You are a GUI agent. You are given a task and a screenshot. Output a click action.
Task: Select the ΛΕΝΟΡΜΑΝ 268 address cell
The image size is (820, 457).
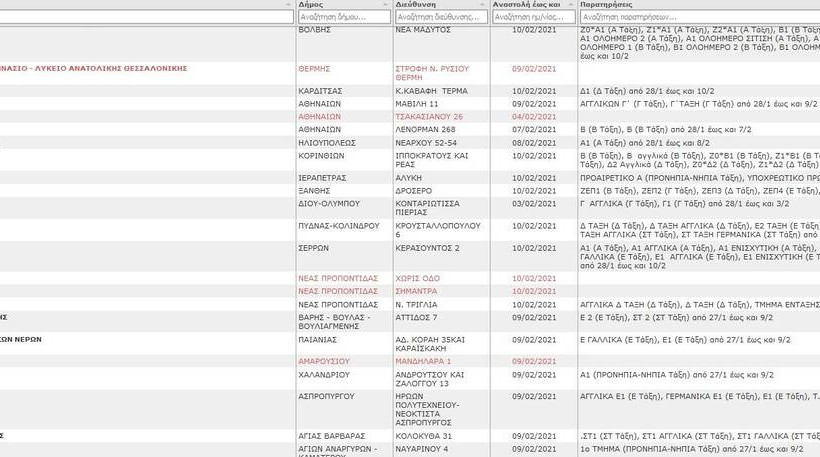pyautogui.click(x=426, y=129)
